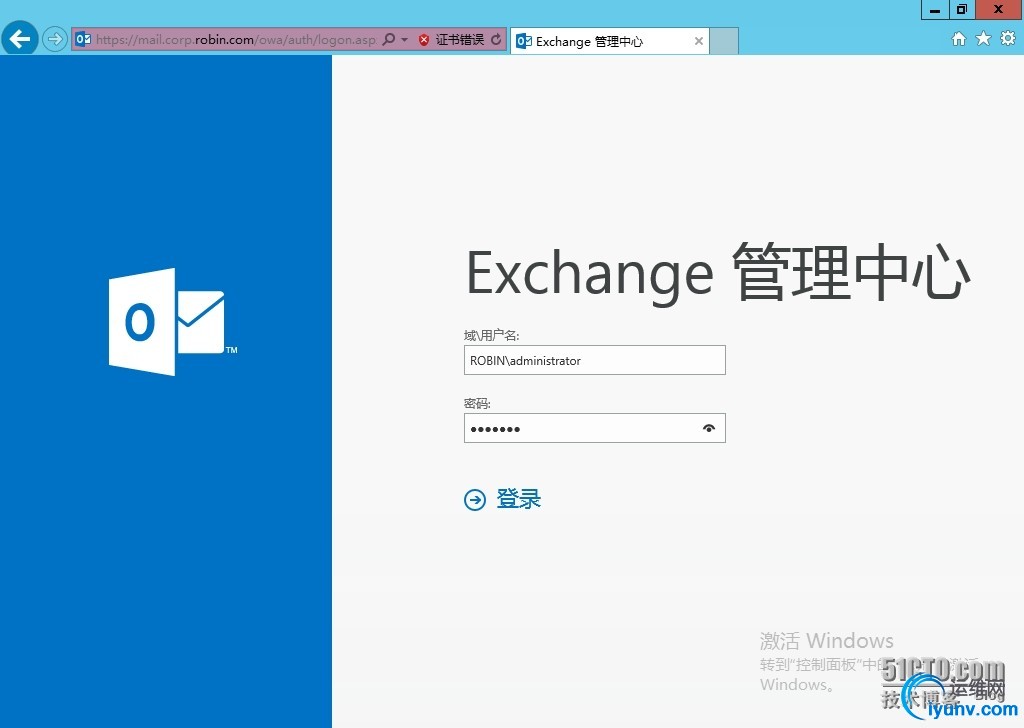This screenshot has width=1024, height=728.
Task: Expand the address bar dropdown arrow
Action: coord(404,40)
